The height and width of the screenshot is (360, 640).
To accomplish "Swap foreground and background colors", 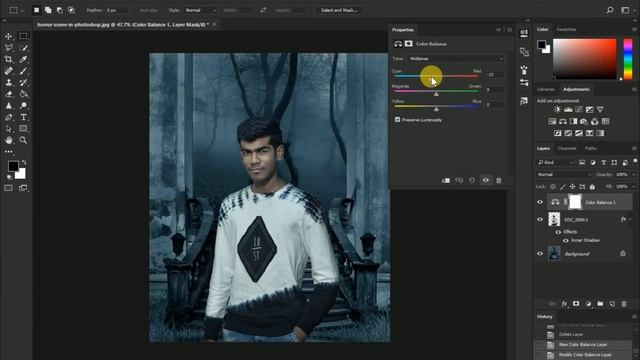I will [24, 162].
